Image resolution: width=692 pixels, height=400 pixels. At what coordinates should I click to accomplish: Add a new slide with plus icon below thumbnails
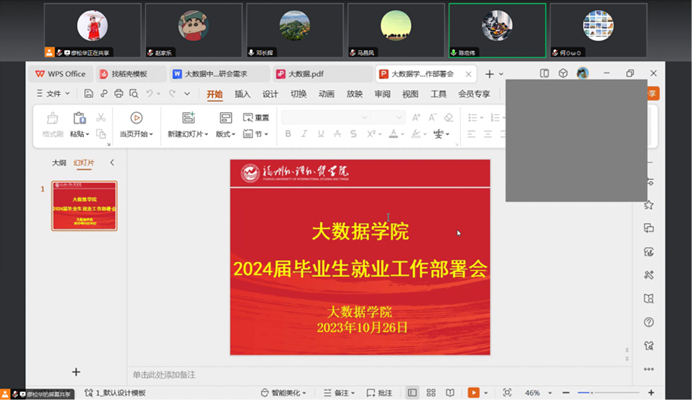pyautogui.click(x=76, y=372)
